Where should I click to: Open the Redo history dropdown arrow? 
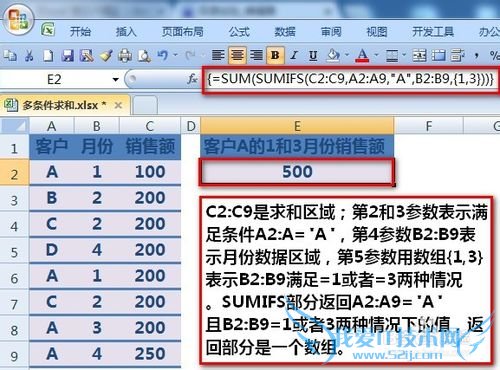(203, 55)
